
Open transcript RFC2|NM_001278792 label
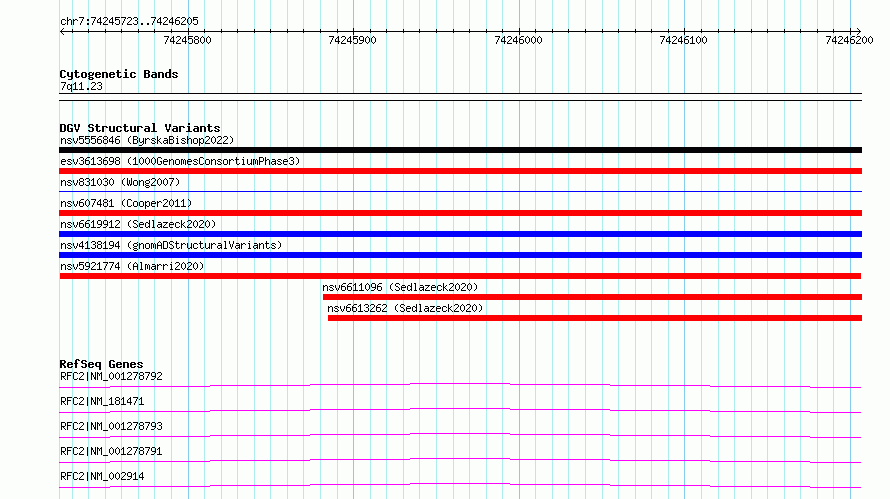coord(111,376)
